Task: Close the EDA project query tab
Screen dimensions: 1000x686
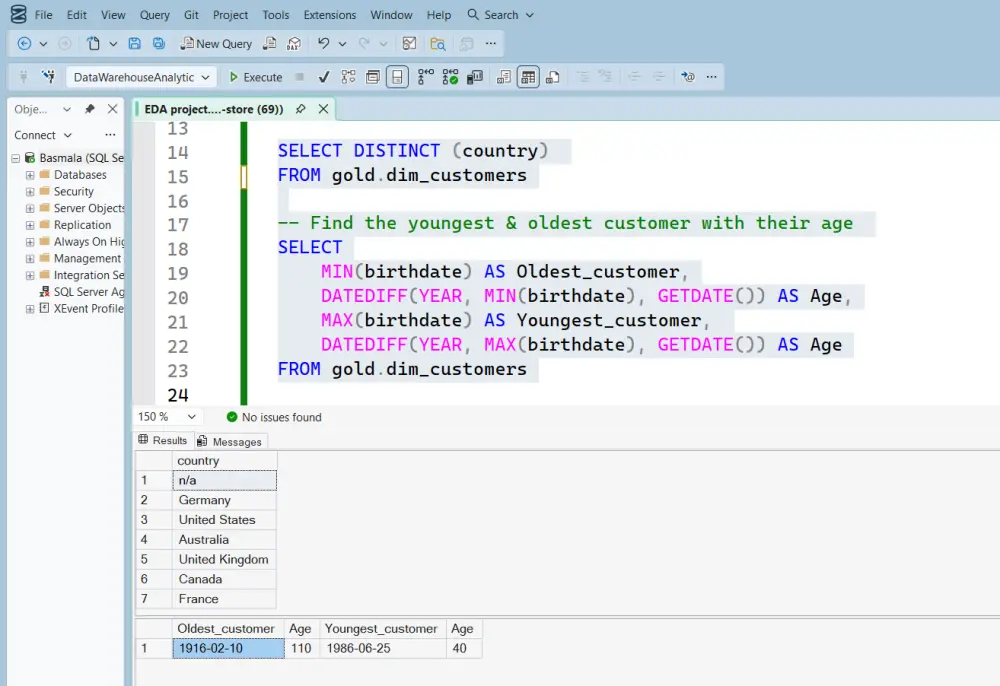Action: pyautogui.click(x=323, y=109)
